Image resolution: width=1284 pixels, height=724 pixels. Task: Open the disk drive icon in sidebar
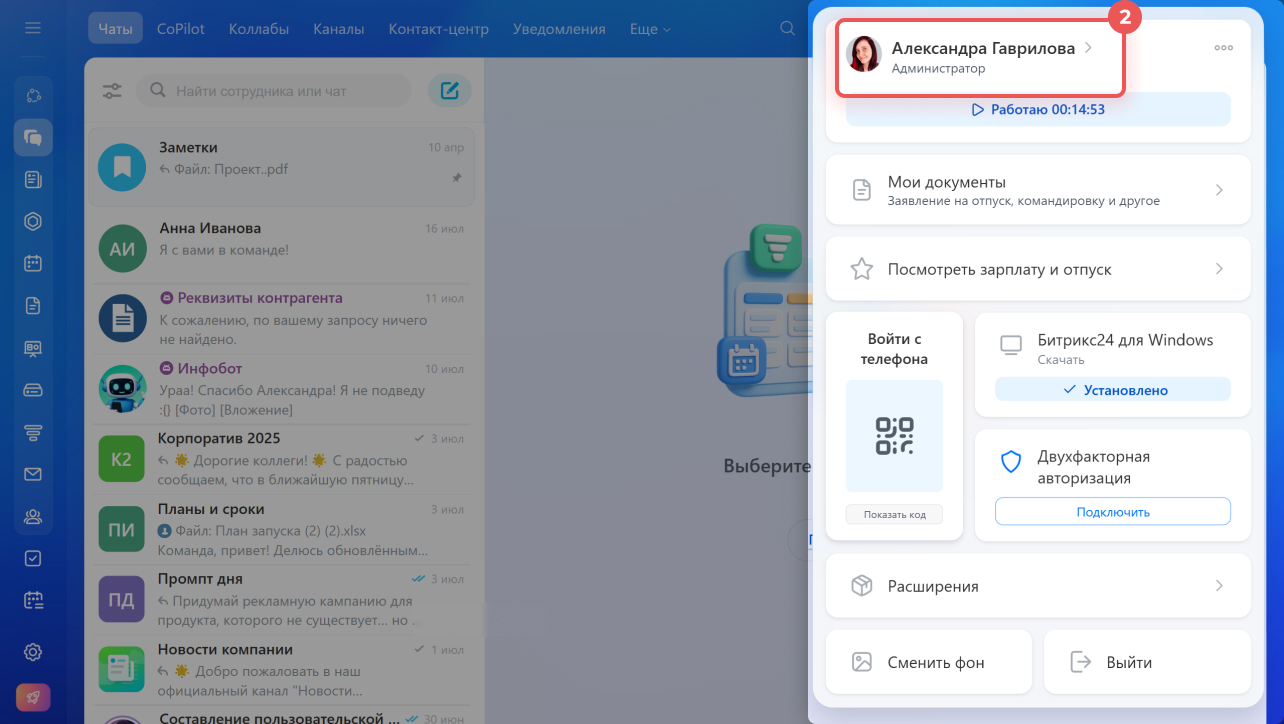[33, 390]
